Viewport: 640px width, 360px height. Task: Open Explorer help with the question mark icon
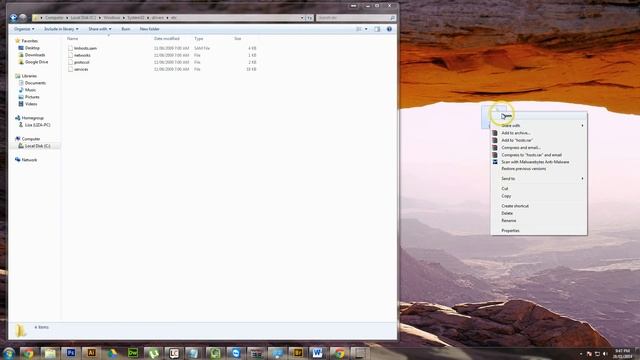click(389, 29)
